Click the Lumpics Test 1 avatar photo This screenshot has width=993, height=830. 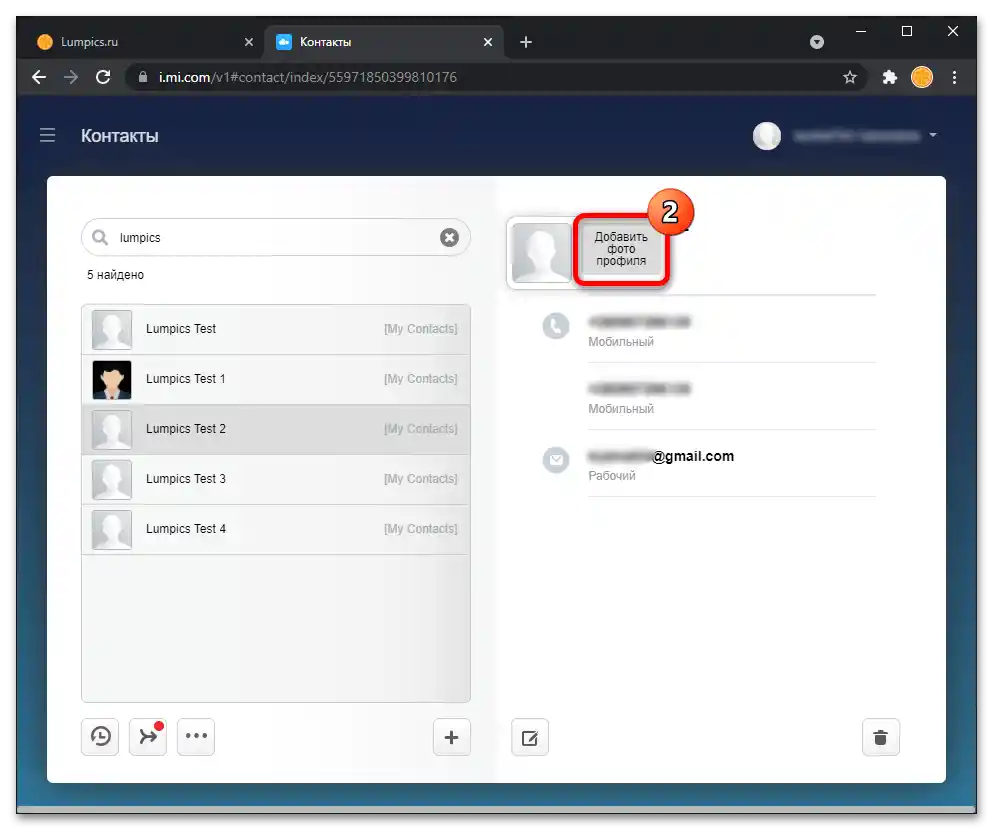[112, 379]
